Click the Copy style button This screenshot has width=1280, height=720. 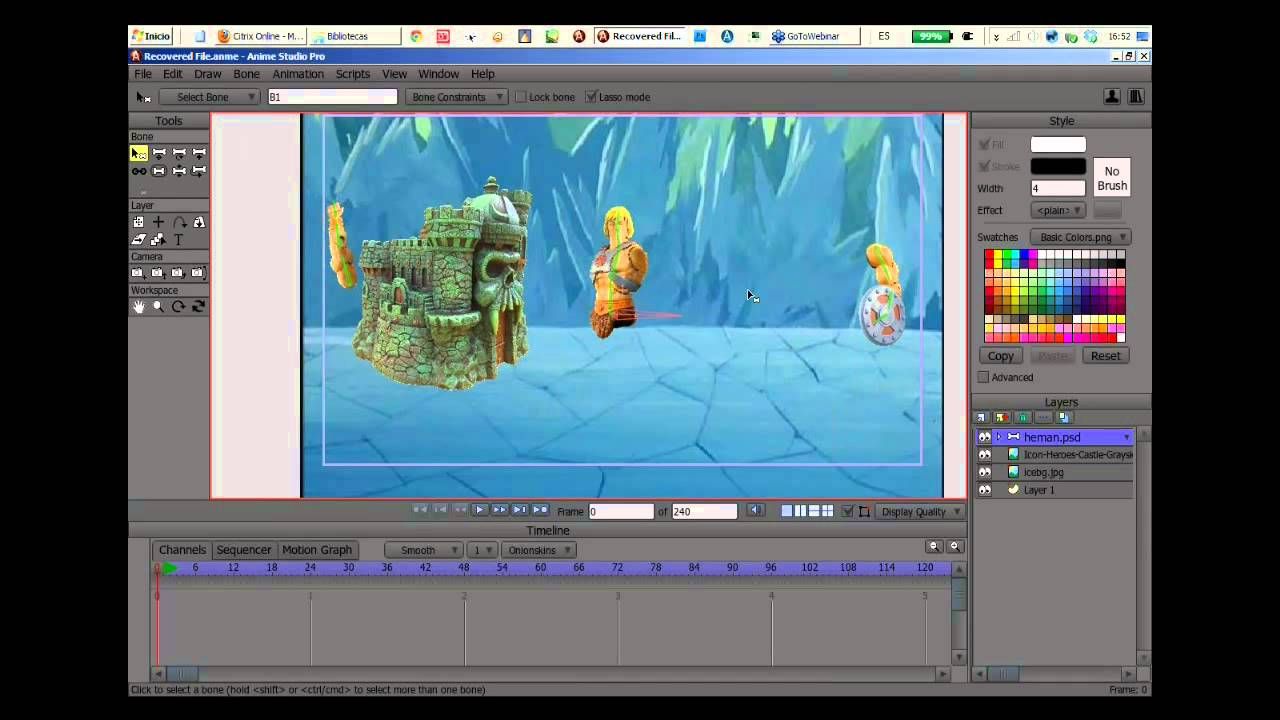tap(1001, 356)
